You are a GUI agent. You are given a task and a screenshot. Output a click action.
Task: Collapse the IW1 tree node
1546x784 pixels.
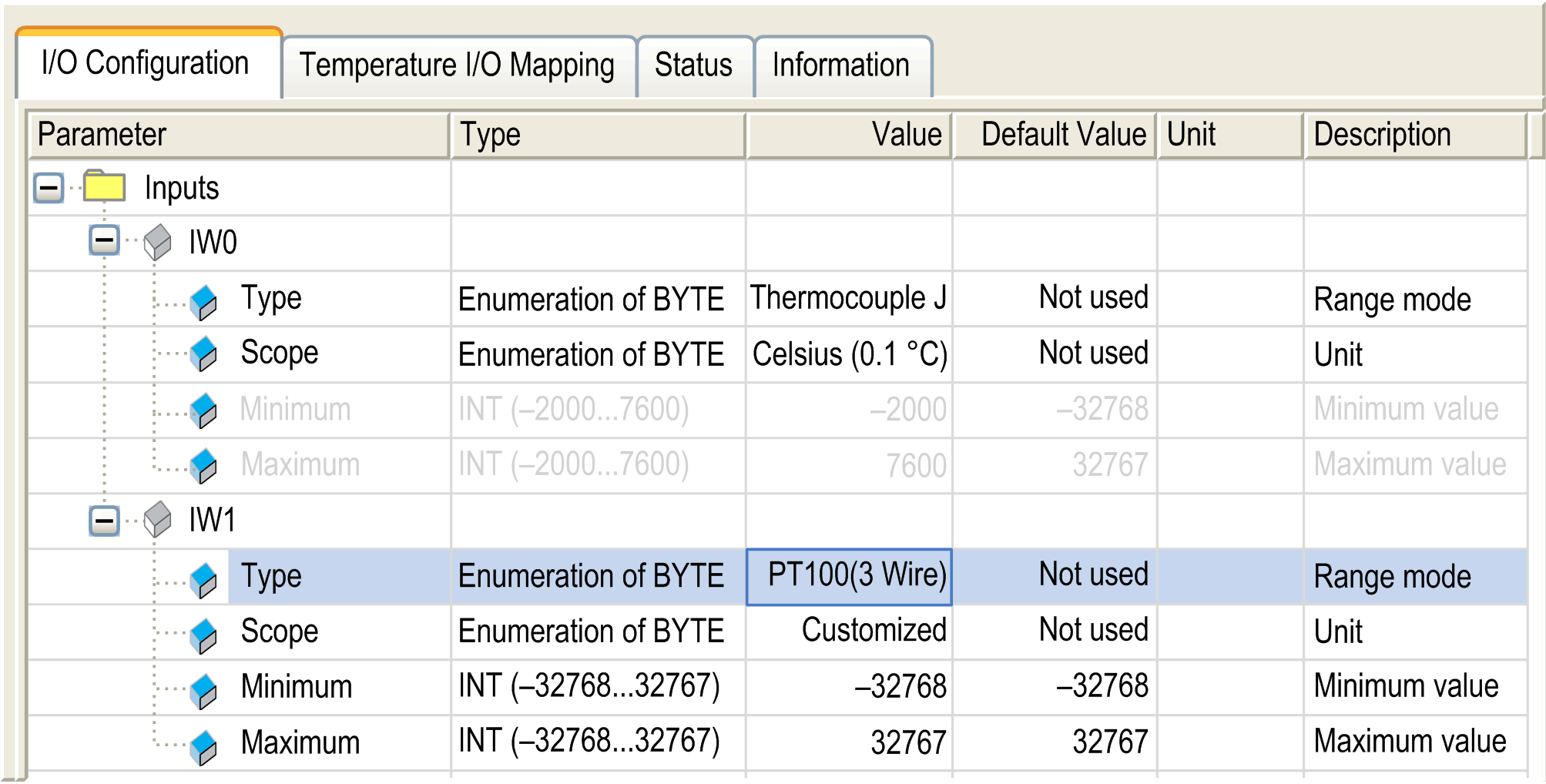(x=104, y=521)
